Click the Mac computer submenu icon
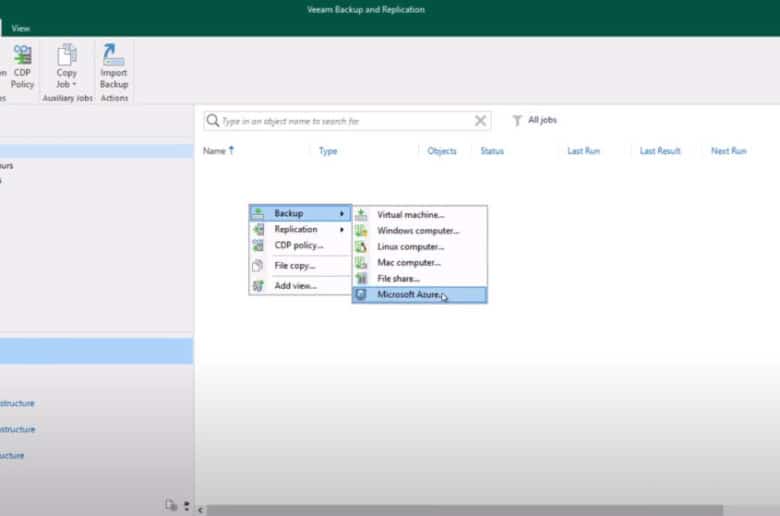Viewport: 780px width, 516px height. point(361,263)
